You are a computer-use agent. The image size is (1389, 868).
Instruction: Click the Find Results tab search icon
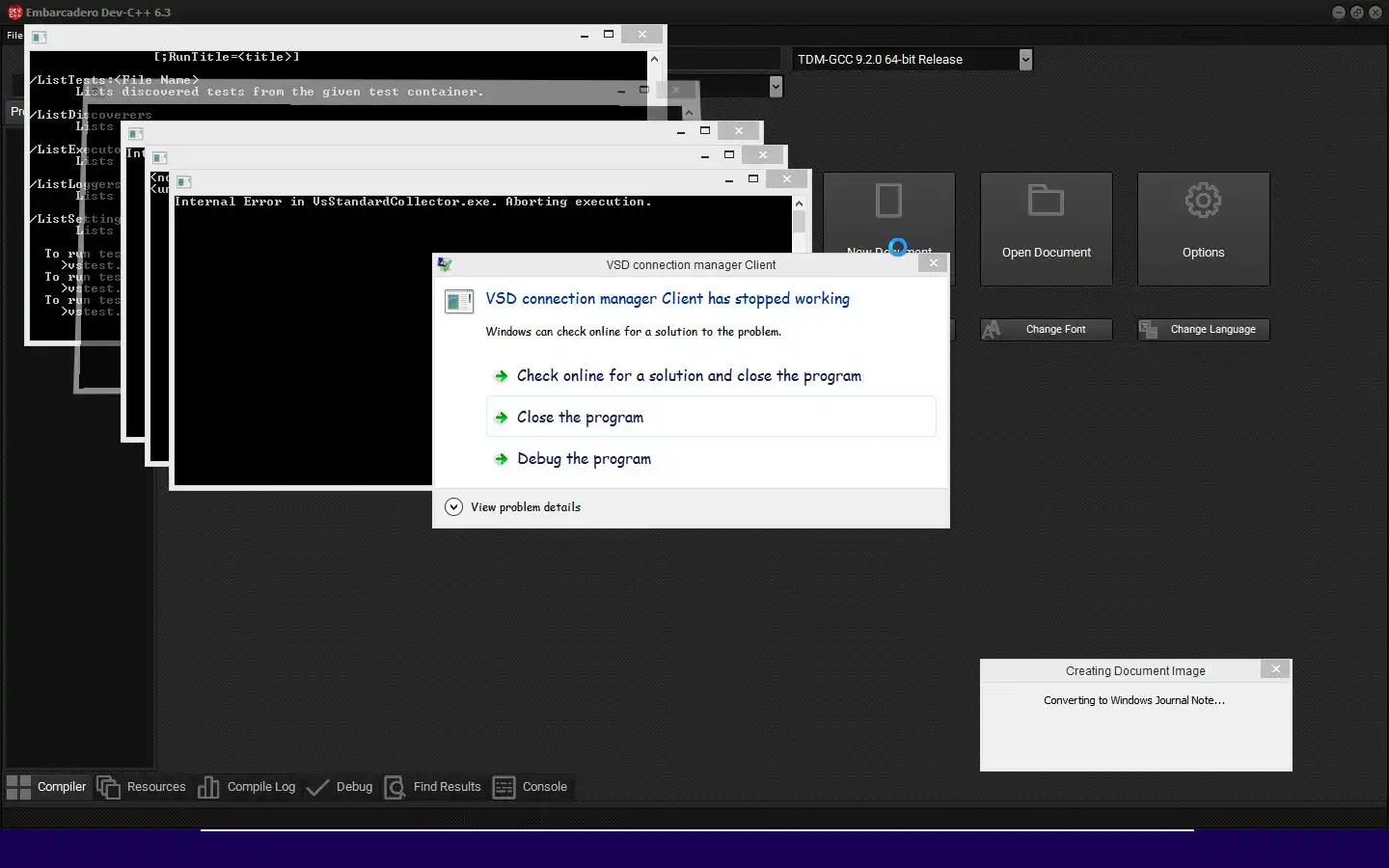tap(395, 788)
